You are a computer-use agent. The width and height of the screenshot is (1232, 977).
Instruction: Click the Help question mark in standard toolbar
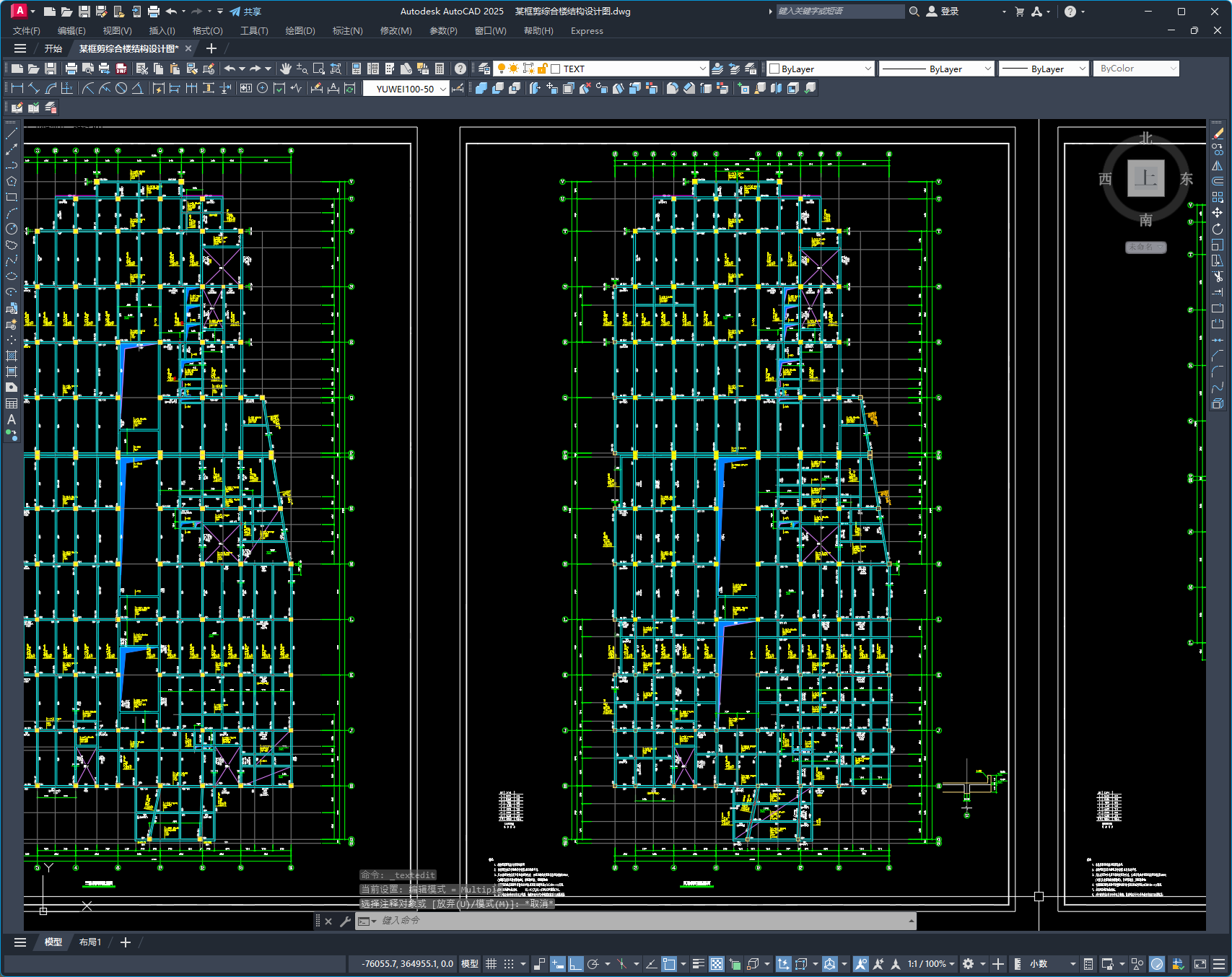tap(460, 69)
